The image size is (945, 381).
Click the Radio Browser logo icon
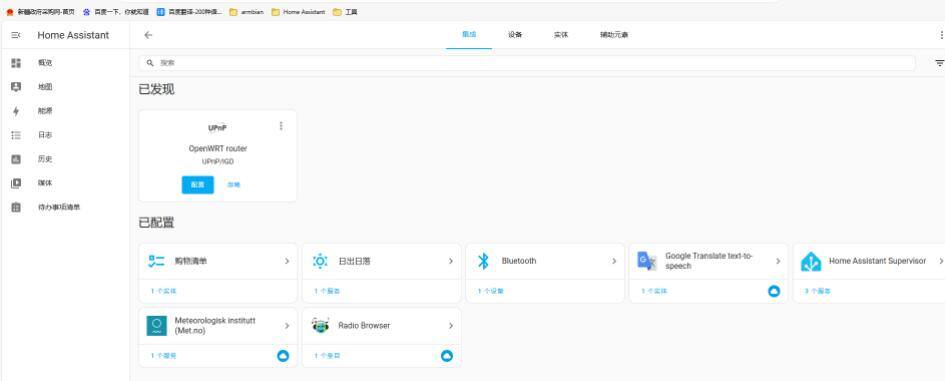pyautogui.click(x=321, y=326)
